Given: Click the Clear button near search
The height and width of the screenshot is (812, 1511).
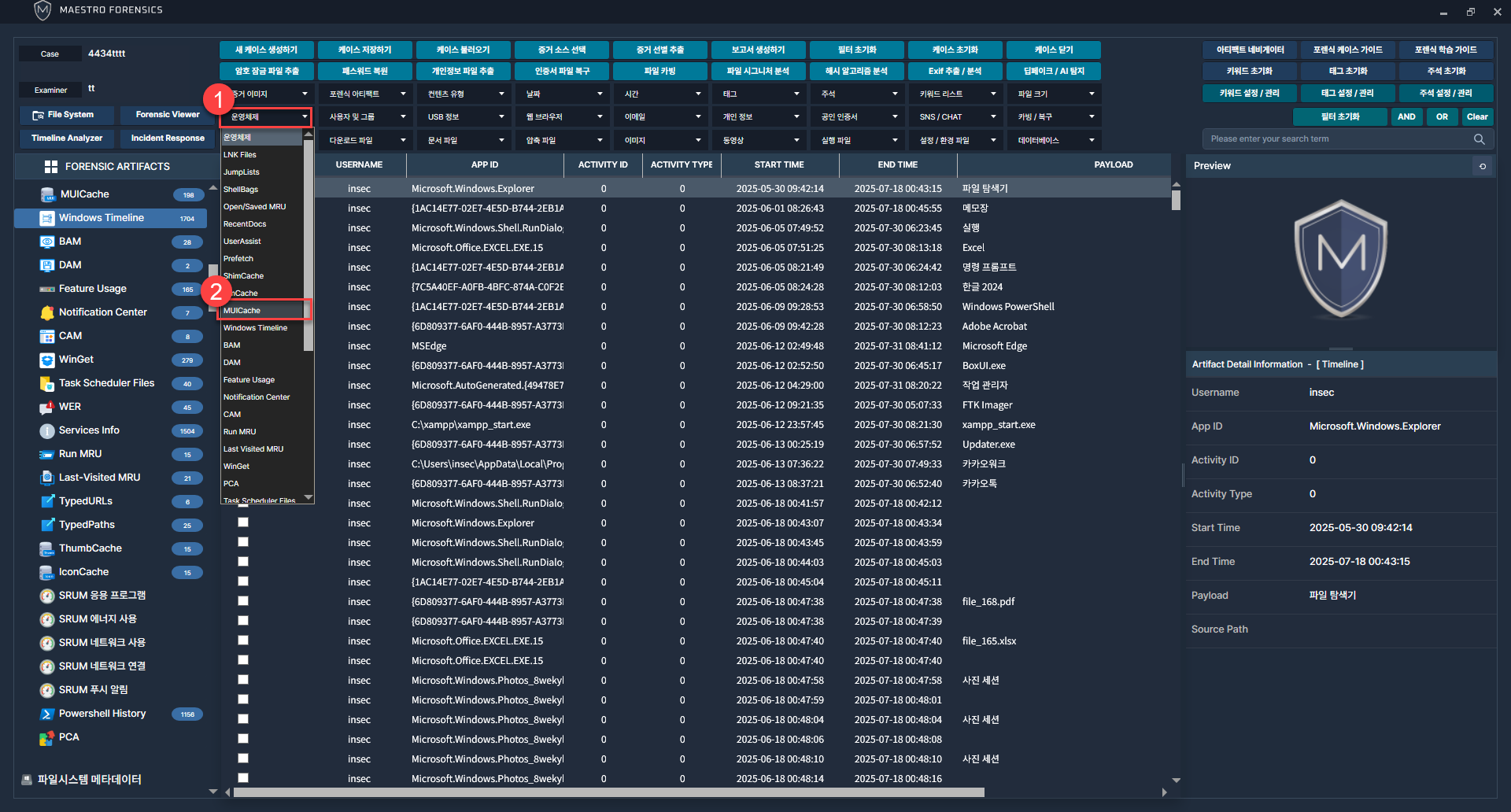Looking at the screenshot, I should [x=1477, y=116].
